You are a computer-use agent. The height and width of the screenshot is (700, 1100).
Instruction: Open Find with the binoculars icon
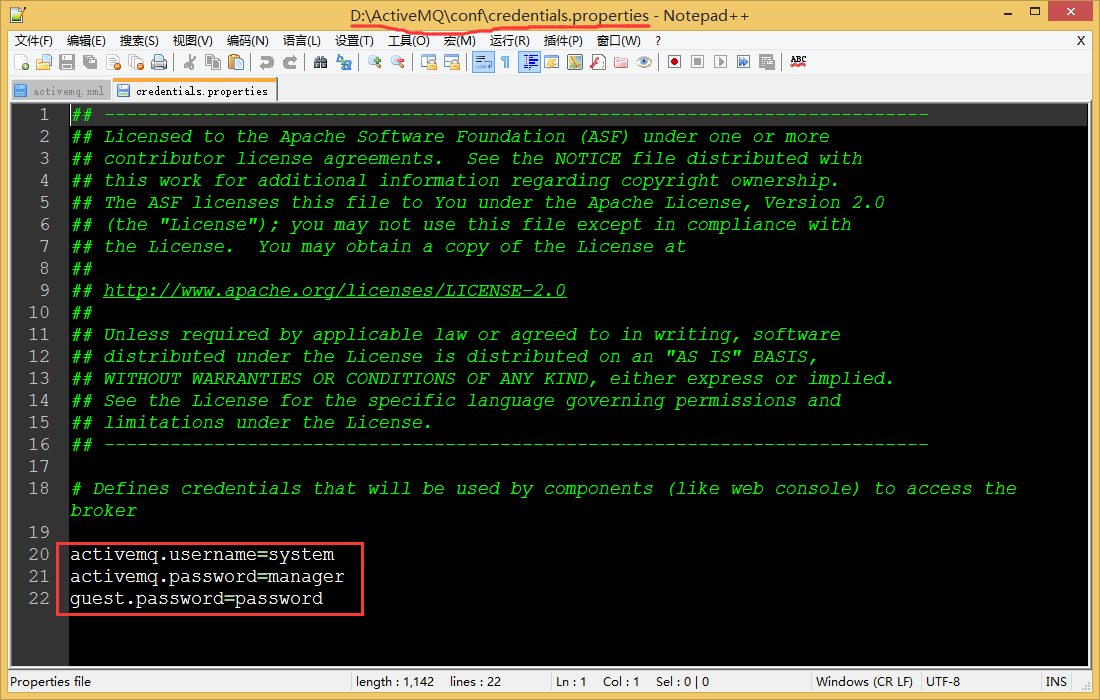tap(320, 62)
